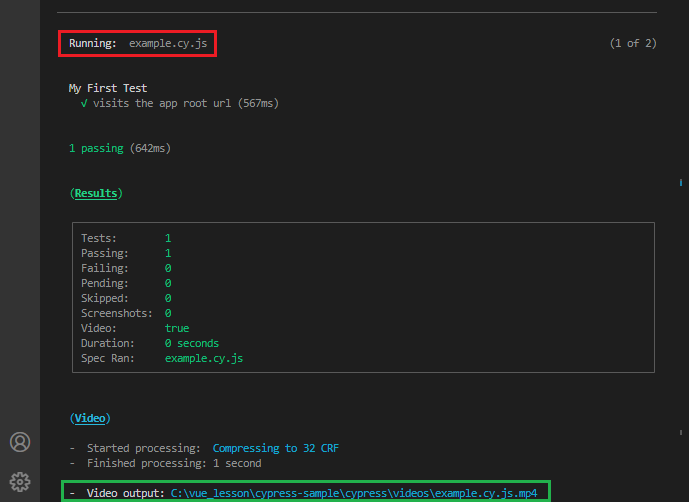Open the video output file path link

354,493
